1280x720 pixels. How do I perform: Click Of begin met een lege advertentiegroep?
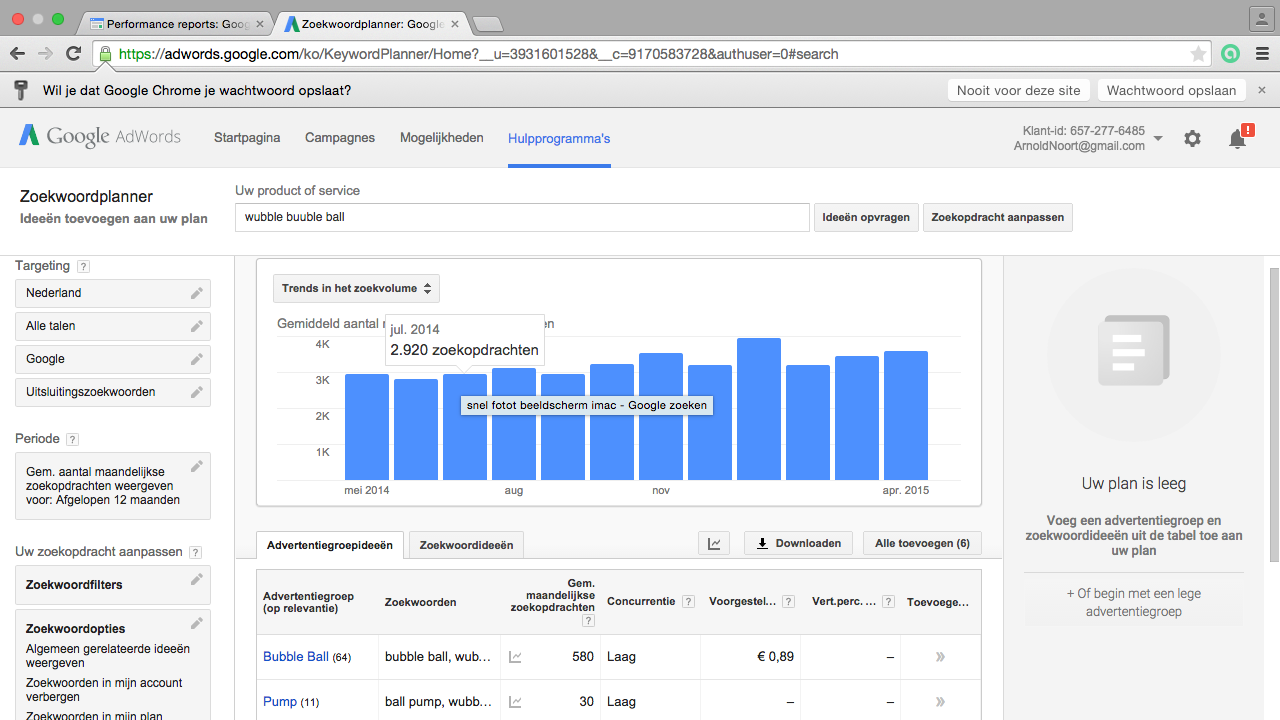1134,602
